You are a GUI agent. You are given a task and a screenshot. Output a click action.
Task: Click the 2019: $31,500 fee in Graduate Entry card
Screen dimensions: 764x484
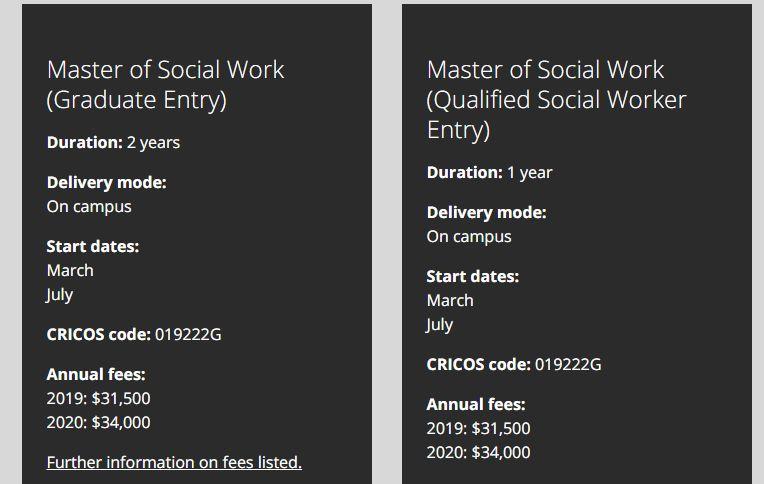[98, 398]
